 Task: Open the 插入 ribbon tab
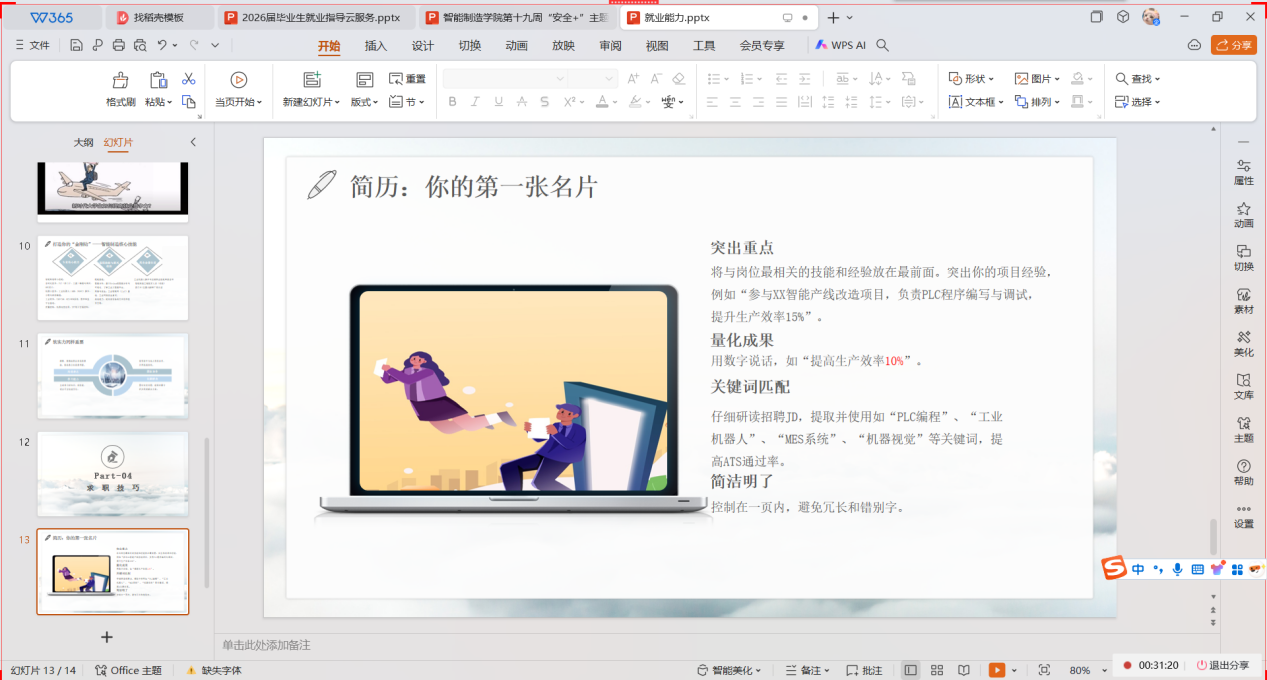click(376, 45)
